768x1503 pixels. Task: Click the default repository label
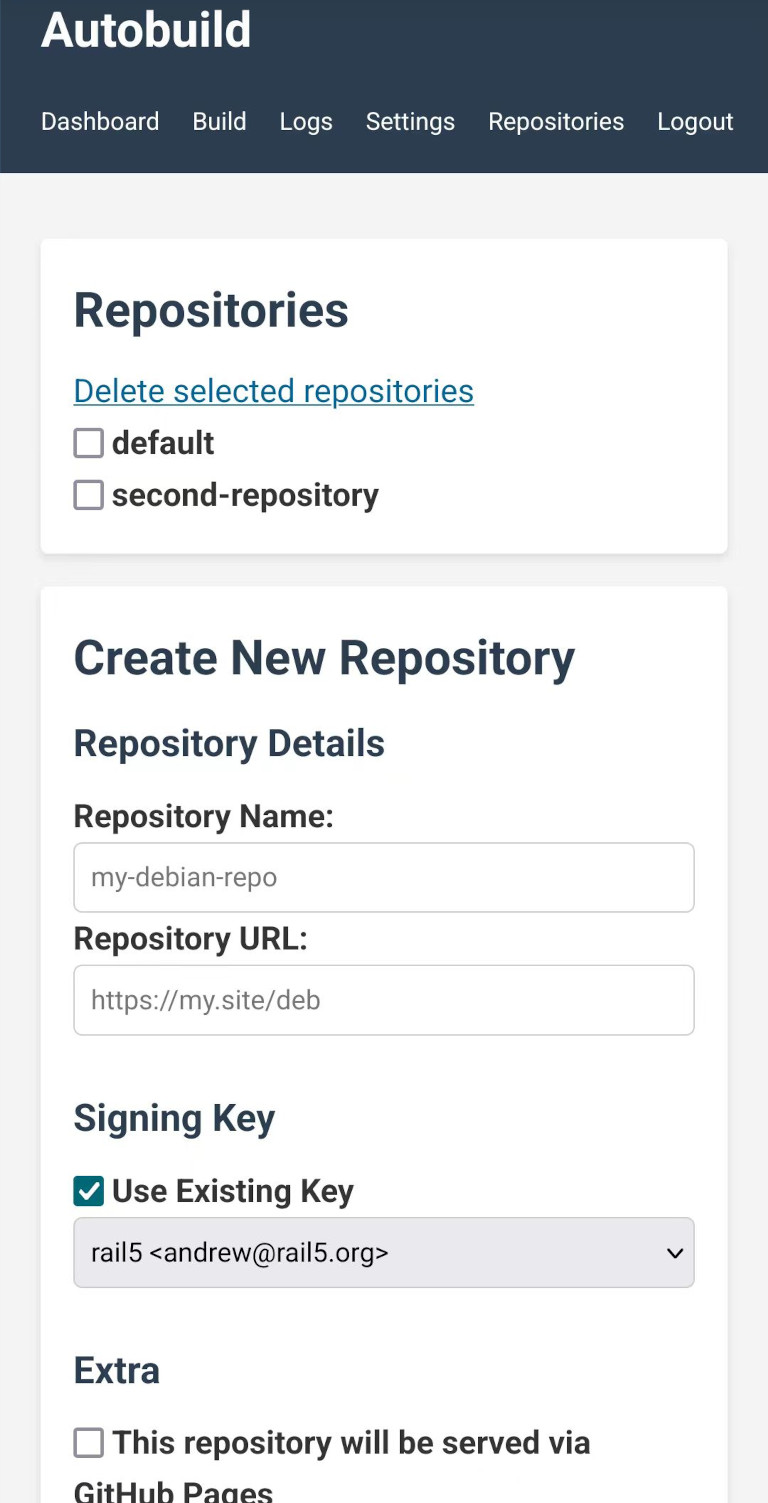click(x=163, y=443)
